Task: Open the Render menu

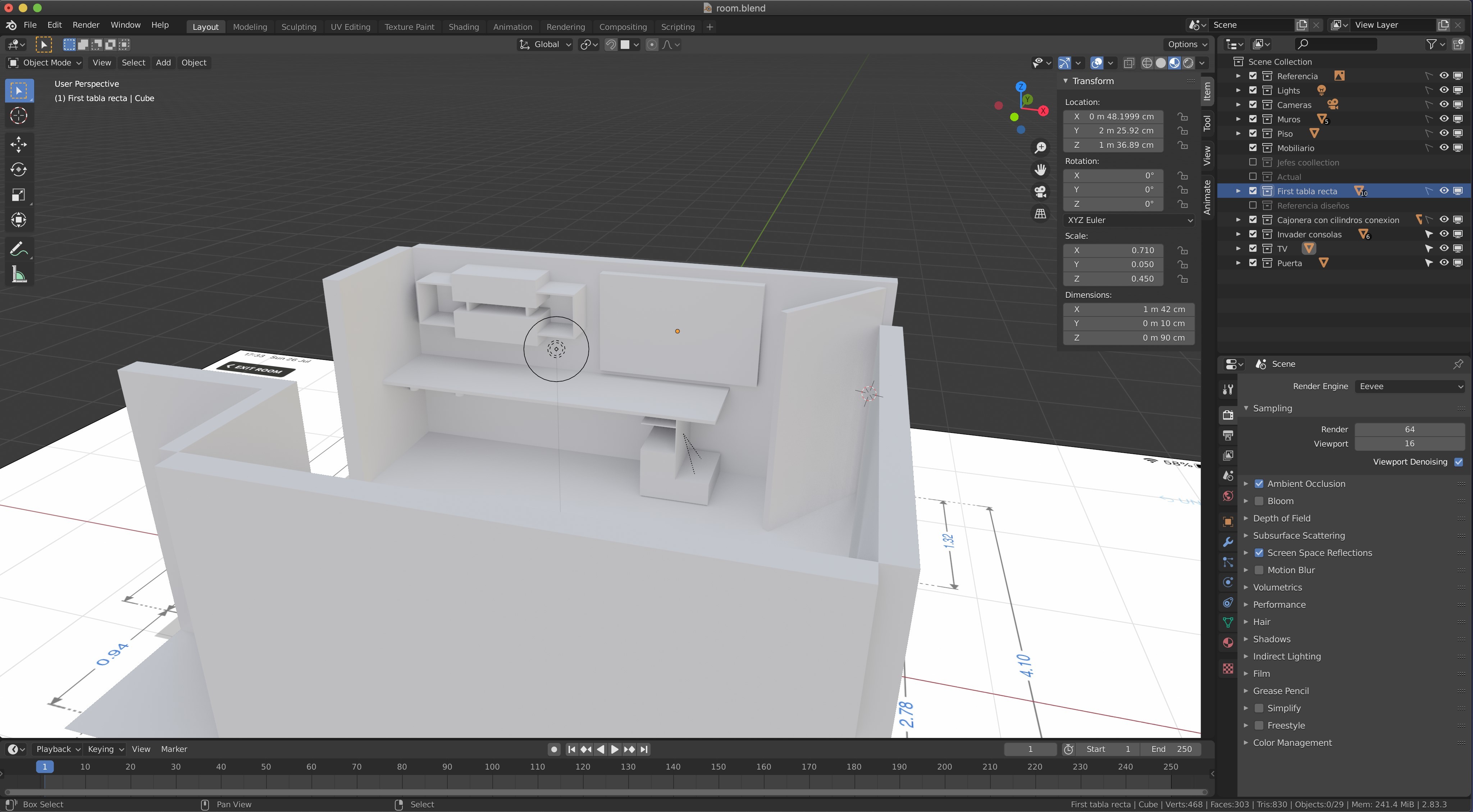Action: coord(86,25)
